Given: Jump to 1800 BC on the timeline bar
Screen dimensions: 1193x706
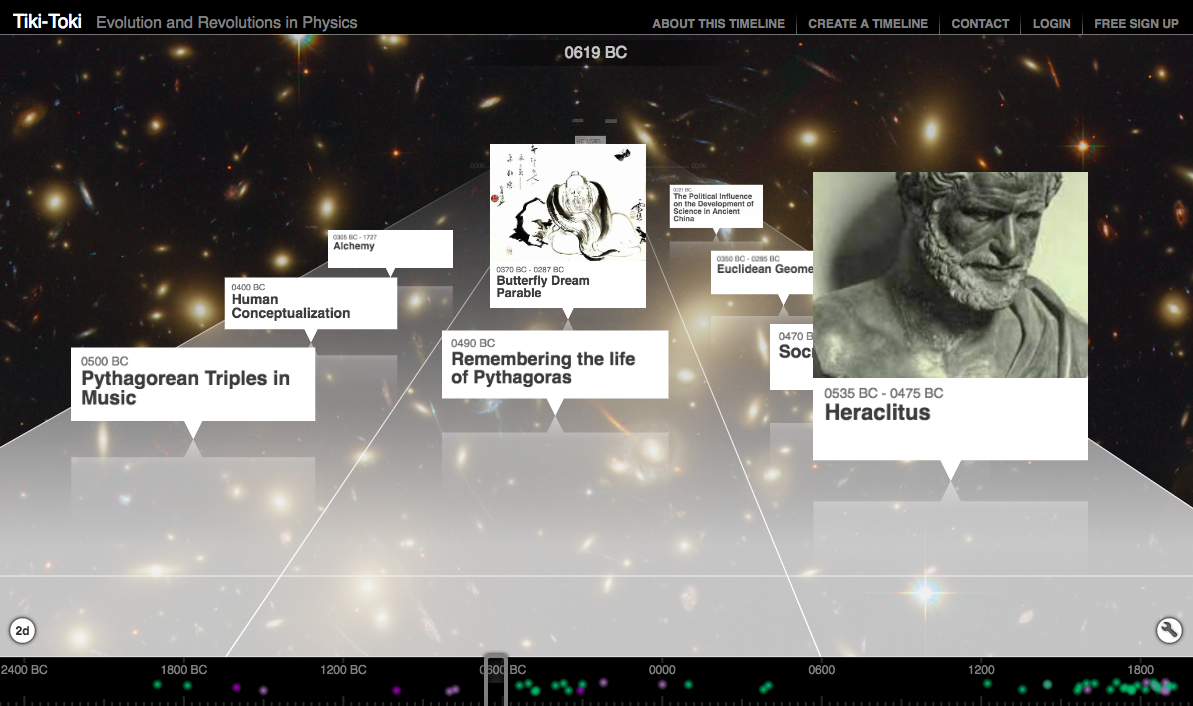Looking at the screenshot, I should (184, 670).
